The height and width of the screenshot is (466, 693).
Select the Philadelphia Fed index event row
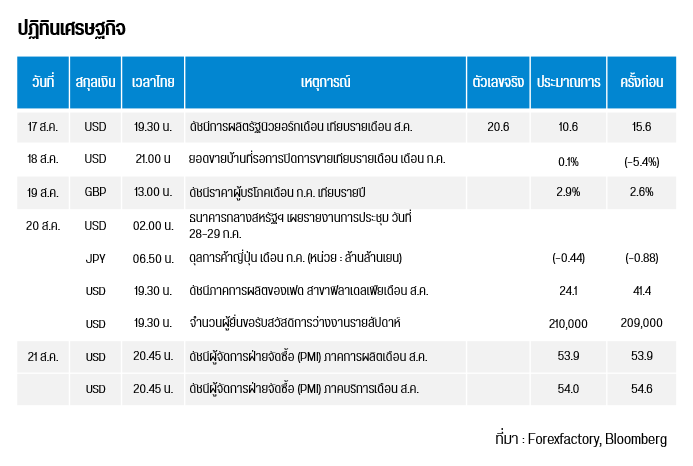point(346,291)
